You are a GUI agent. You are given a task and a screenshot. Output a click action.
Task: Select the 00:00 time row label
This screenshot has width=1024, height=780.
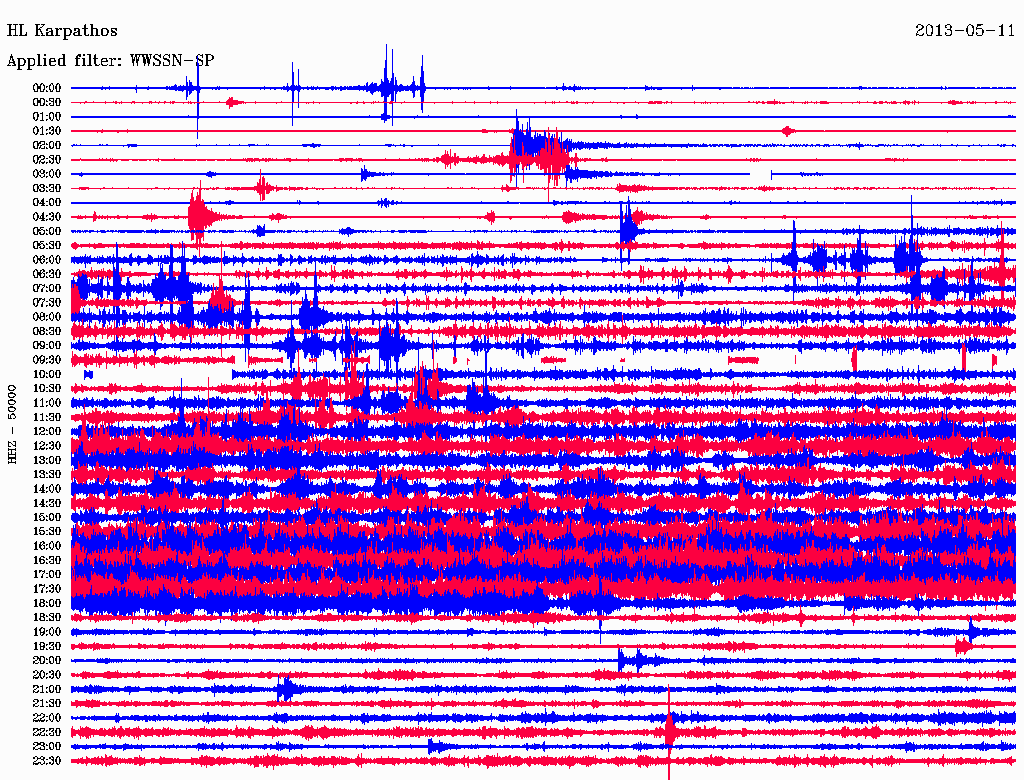click(x=47, y=88)
